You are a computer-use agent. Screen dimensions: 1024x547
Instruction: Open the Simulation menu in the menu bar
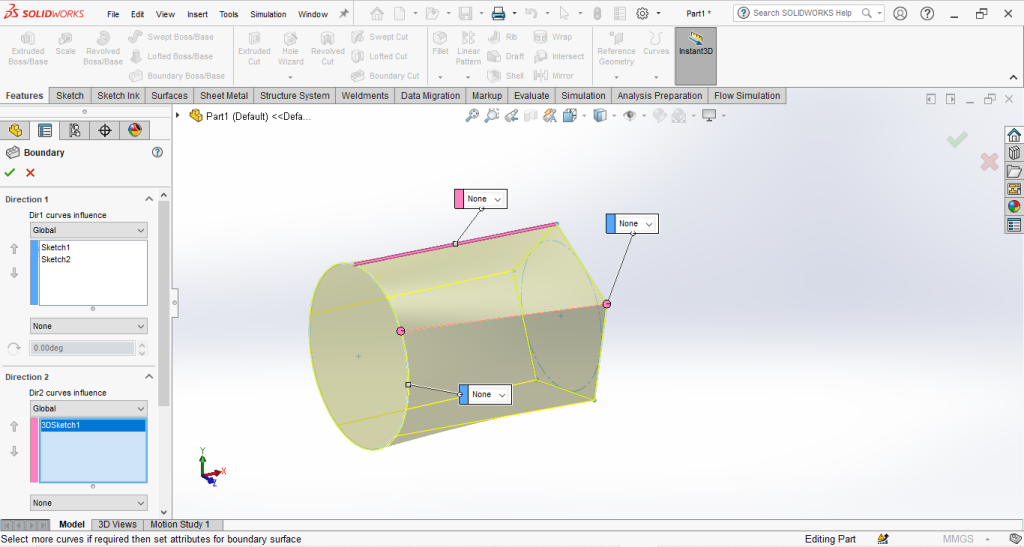coord(267,15)
